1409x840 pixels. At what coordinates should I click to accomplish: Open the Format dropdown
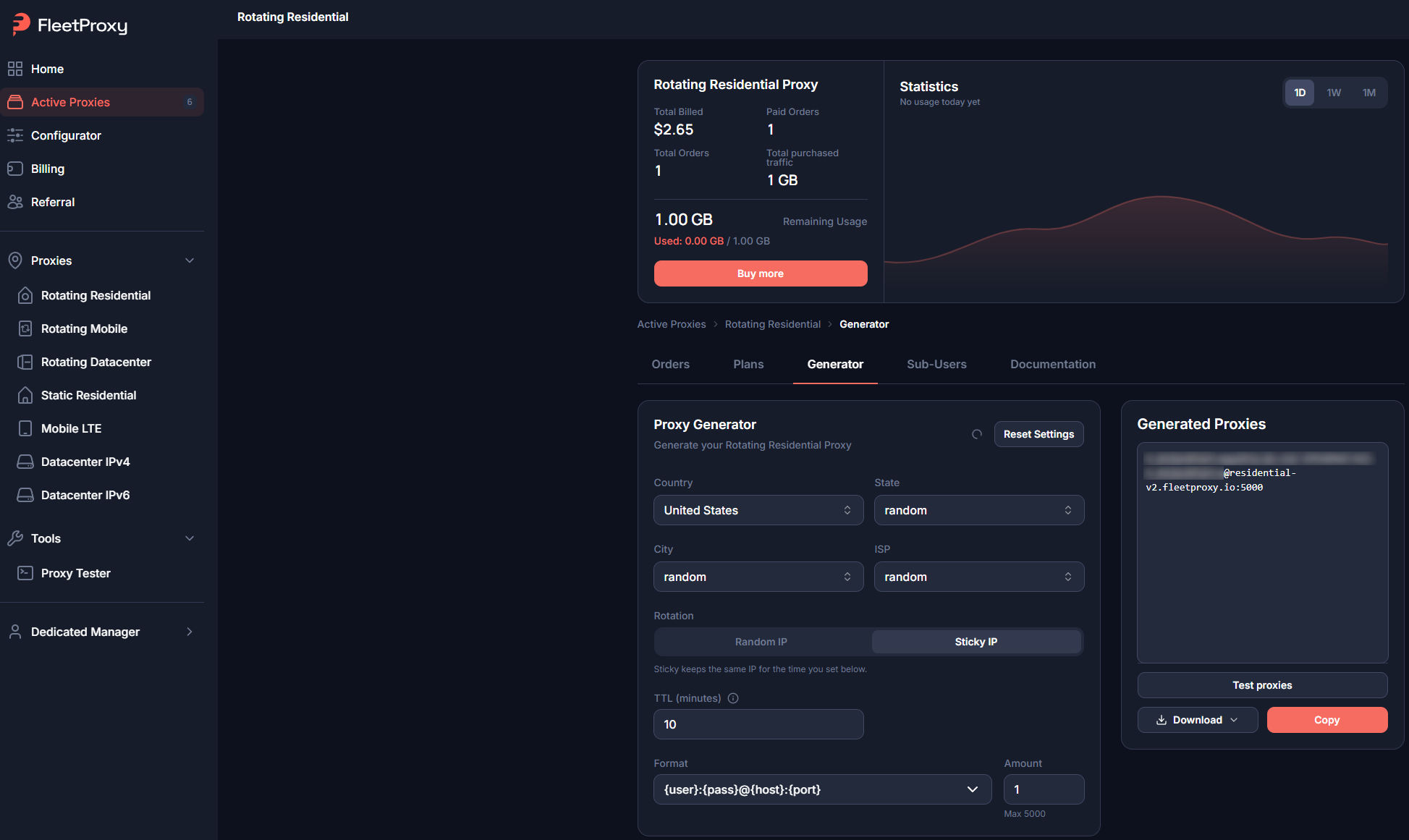pos(822,789)
